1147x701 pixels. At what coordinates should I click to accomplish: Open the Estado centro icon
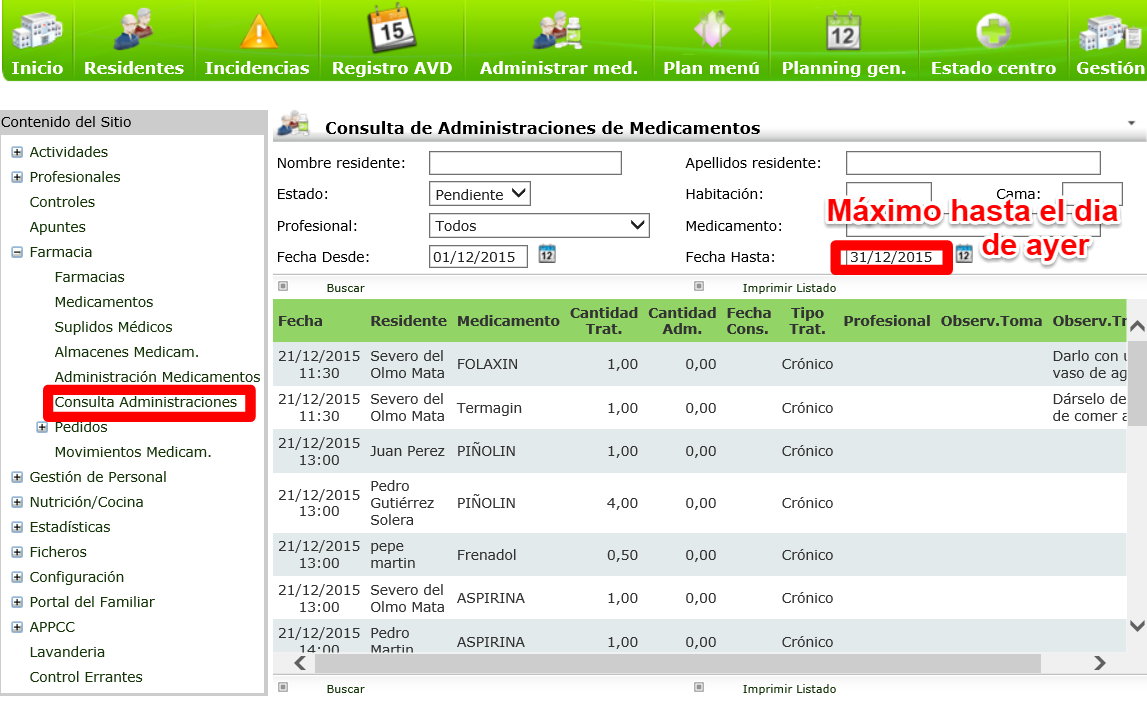coord(993,31)
